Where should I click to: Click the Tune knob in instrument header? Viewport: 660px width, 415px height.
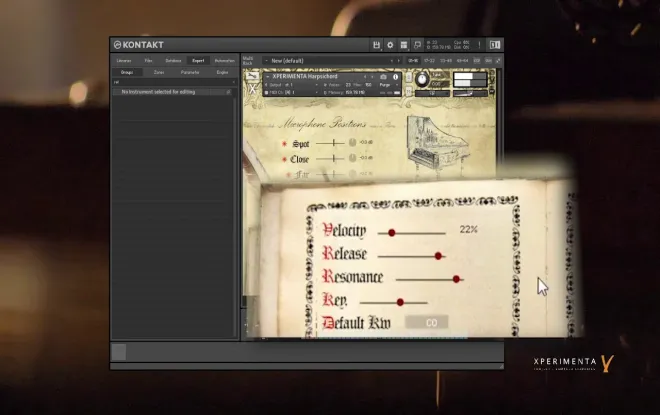point(421,79)
